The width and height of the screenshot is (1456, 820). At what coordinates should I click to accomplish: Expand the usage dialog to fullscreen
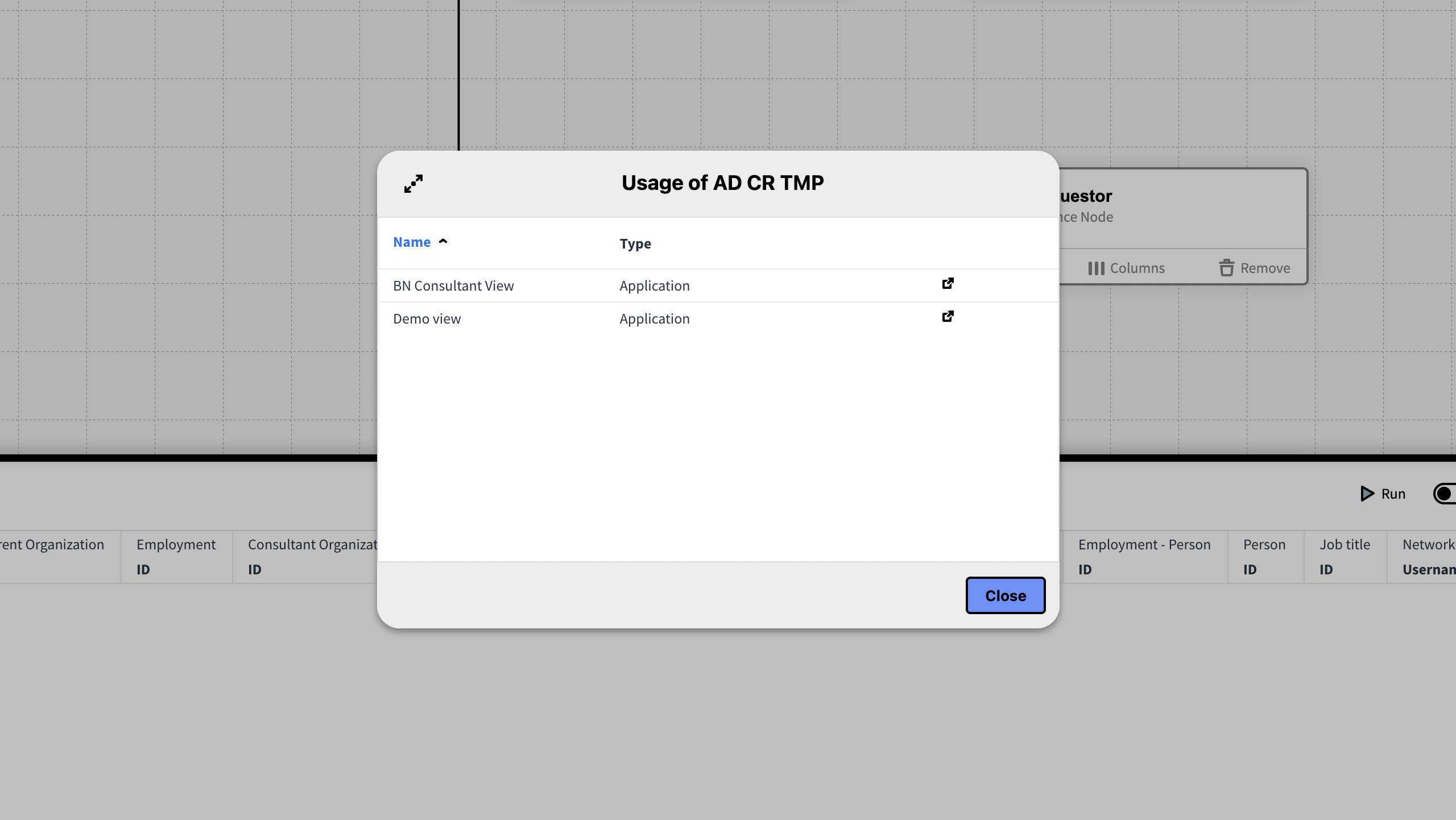click(x=413, y=184)
